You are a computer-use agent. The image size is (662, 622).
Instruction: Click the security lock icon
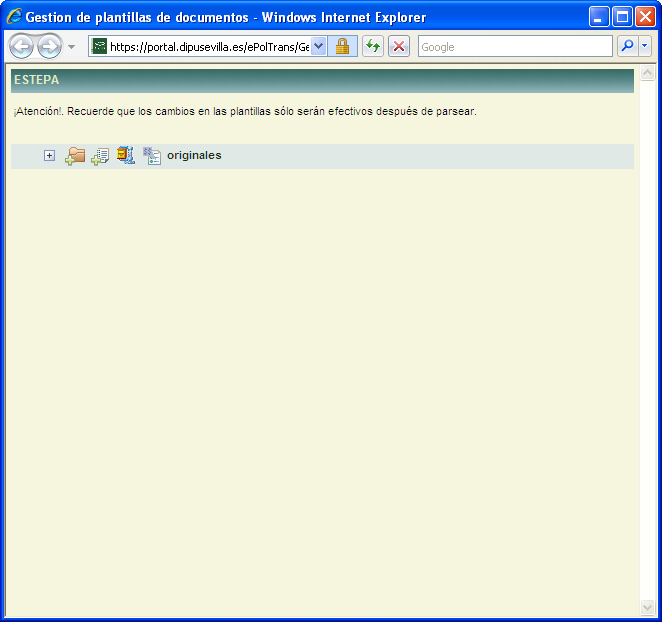(x=342, y=47)
